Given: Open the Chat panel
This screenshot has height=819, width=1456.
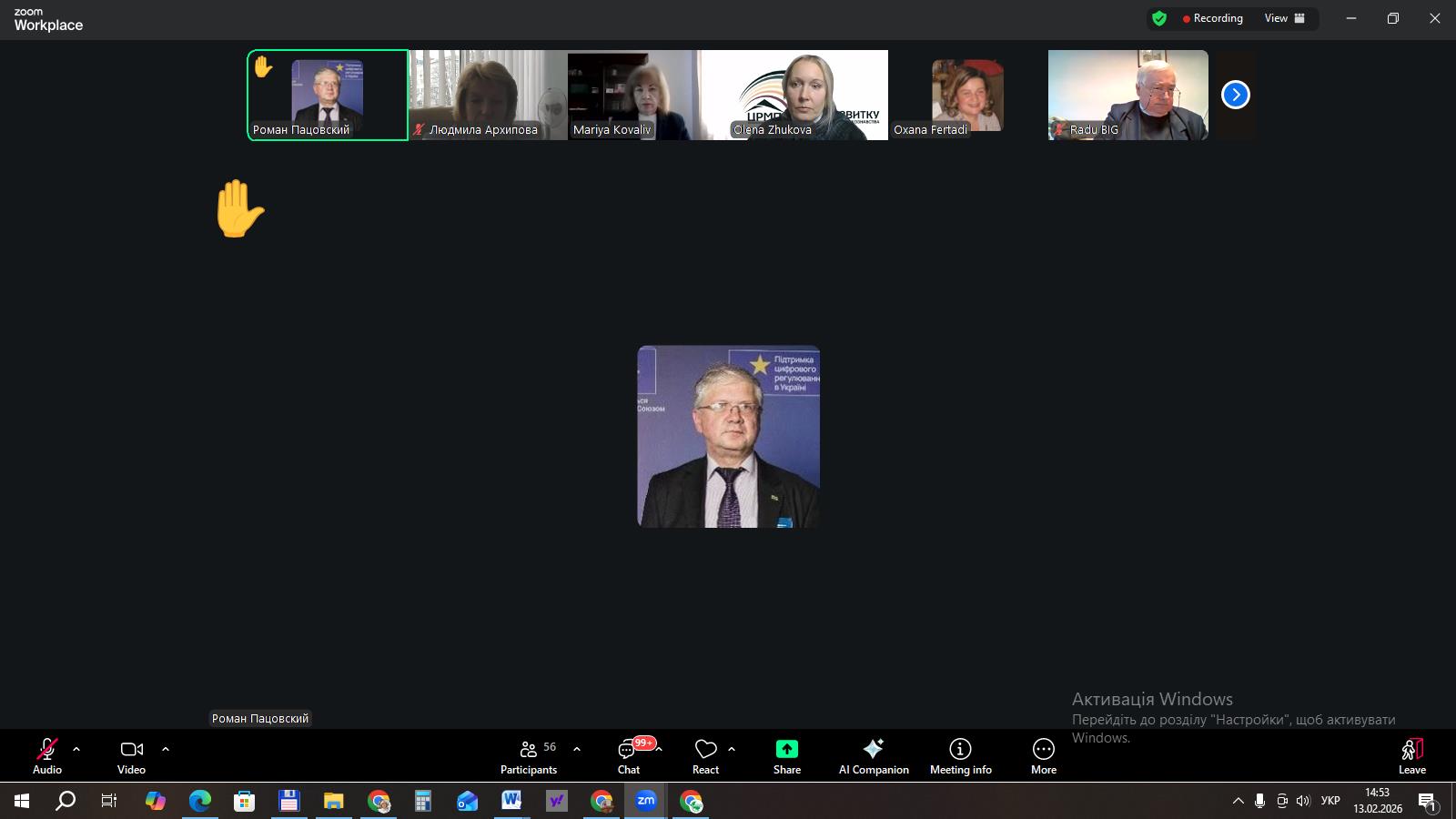Looking at the screenshot, I should (628, 755).
